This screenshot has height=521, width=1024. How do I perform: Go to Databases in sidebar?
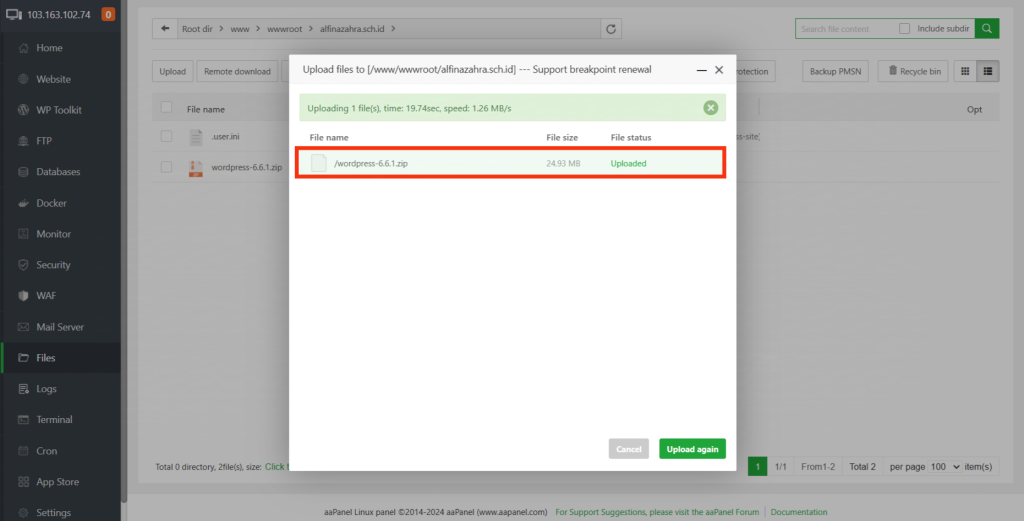[x=58, y=172]
